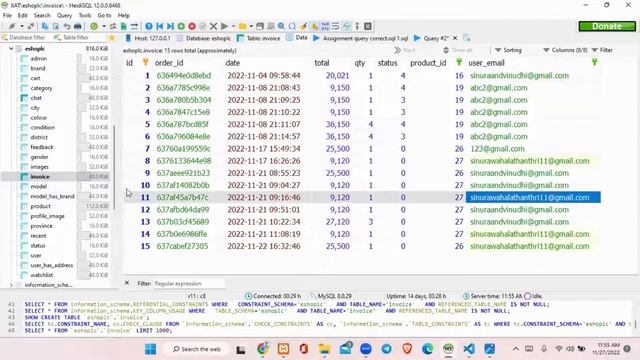The image size is (640, 360).
Task: Click the green Donate button
Action: 607,26
